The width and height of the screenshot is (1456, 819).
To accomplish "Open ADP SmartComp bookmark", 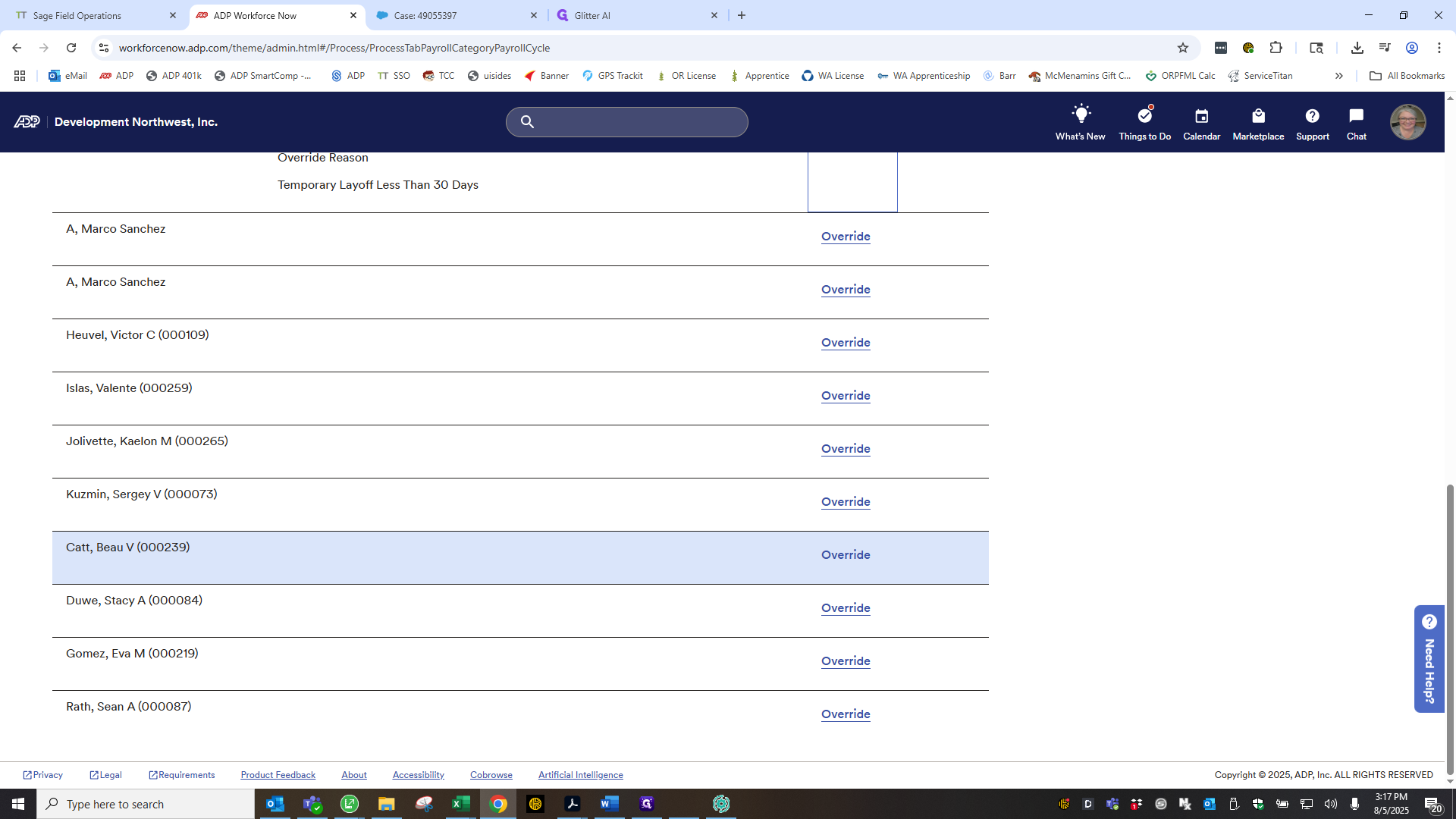I will (264, 76).
